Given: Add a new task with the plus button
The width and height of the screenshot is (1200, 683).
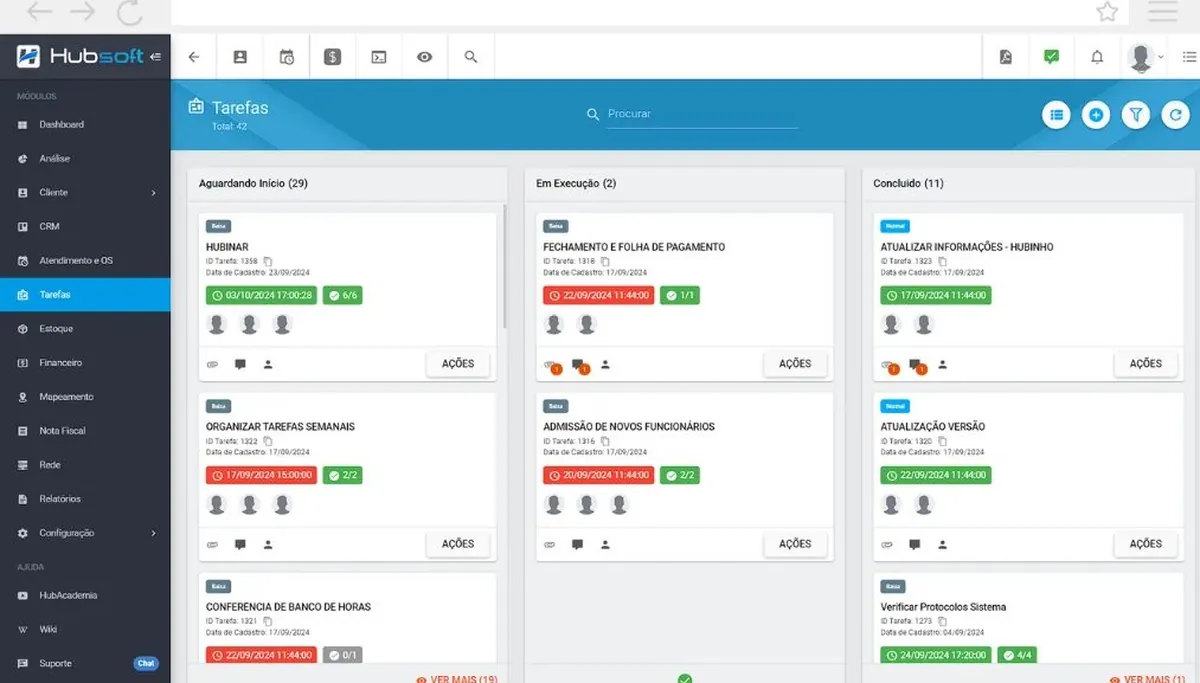Looking at the screenshot, I should pyautogui.click(x=1096, y=115).
